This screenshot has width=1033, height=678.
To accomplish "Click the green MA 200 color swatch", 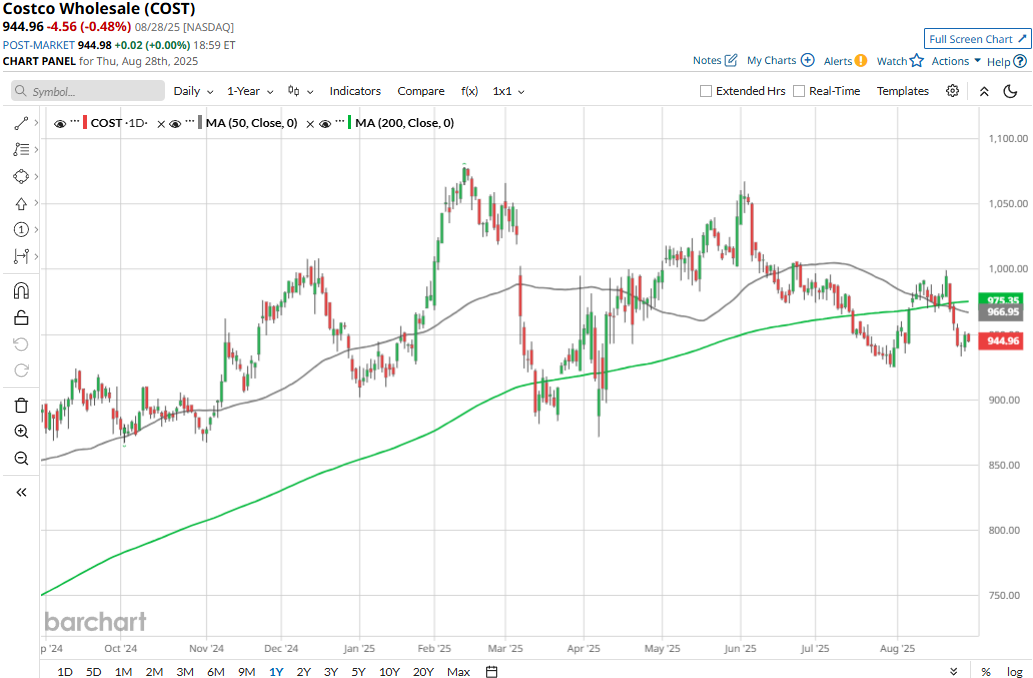I will (x=349, y=123).
